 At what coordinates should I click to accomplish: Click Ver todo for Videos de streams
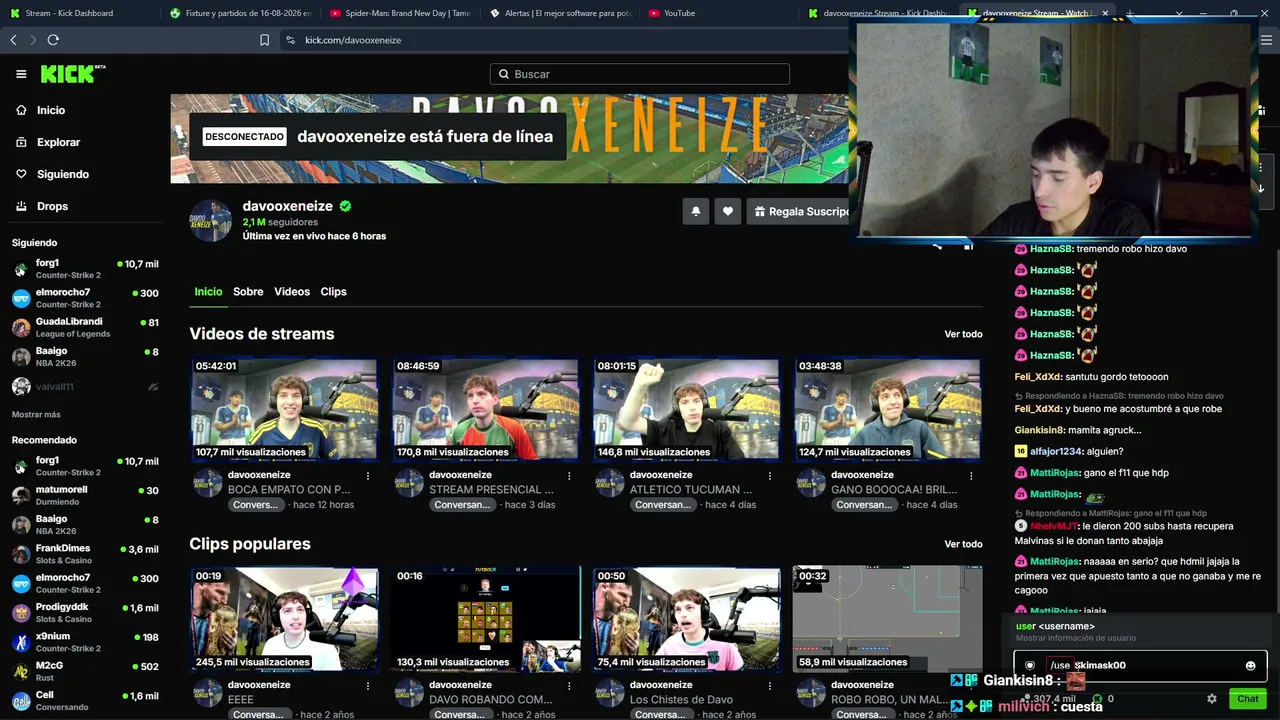(963, 334)
